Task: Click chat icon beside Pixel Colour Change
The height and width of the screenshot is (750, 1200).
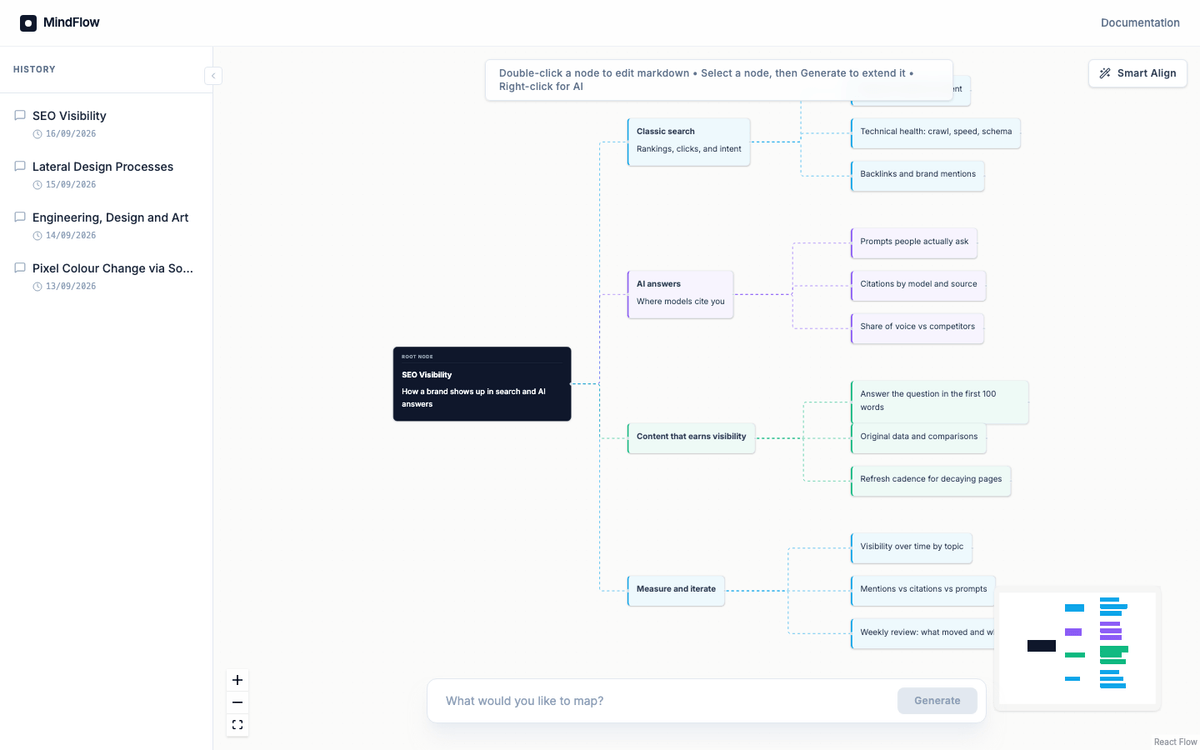Action: 20,268
